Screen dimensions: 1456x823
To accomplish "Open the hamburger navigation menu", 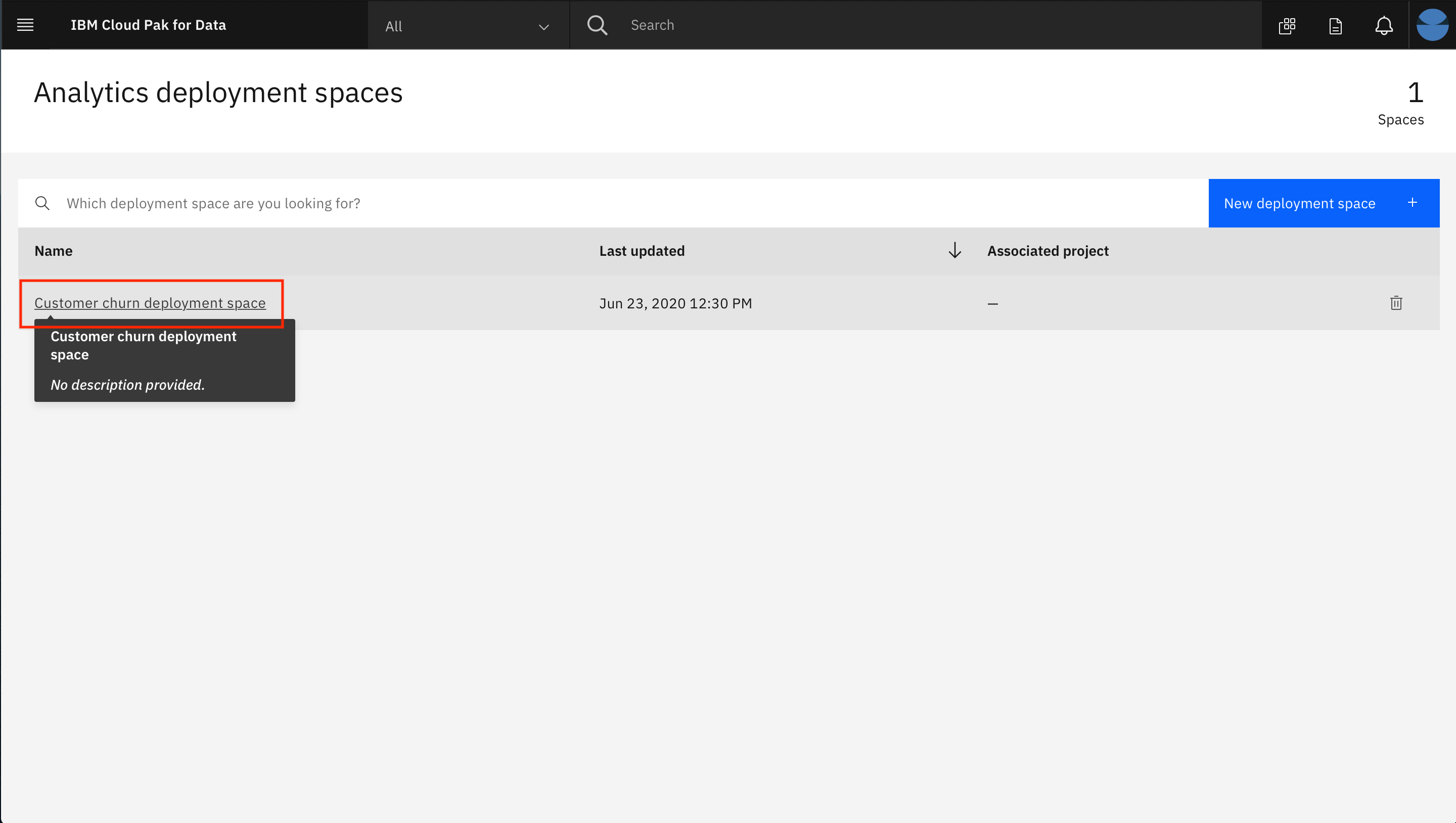I will point(25,25).
